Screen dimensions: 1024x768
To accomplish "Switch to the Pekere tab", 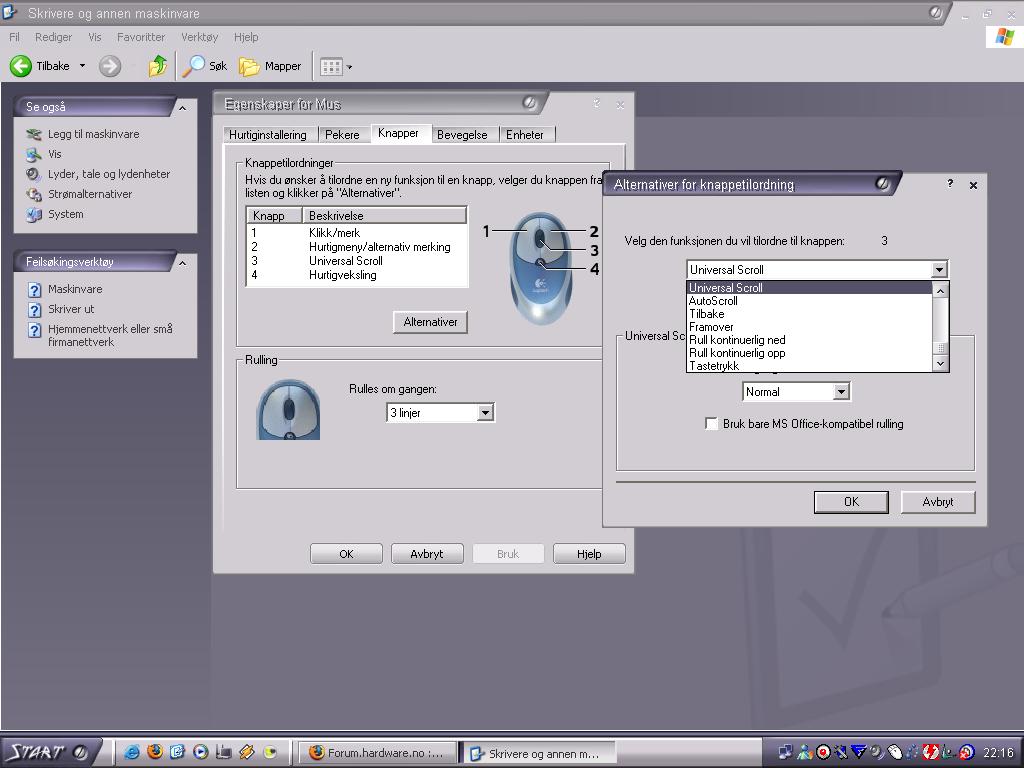I will (342, 135).
